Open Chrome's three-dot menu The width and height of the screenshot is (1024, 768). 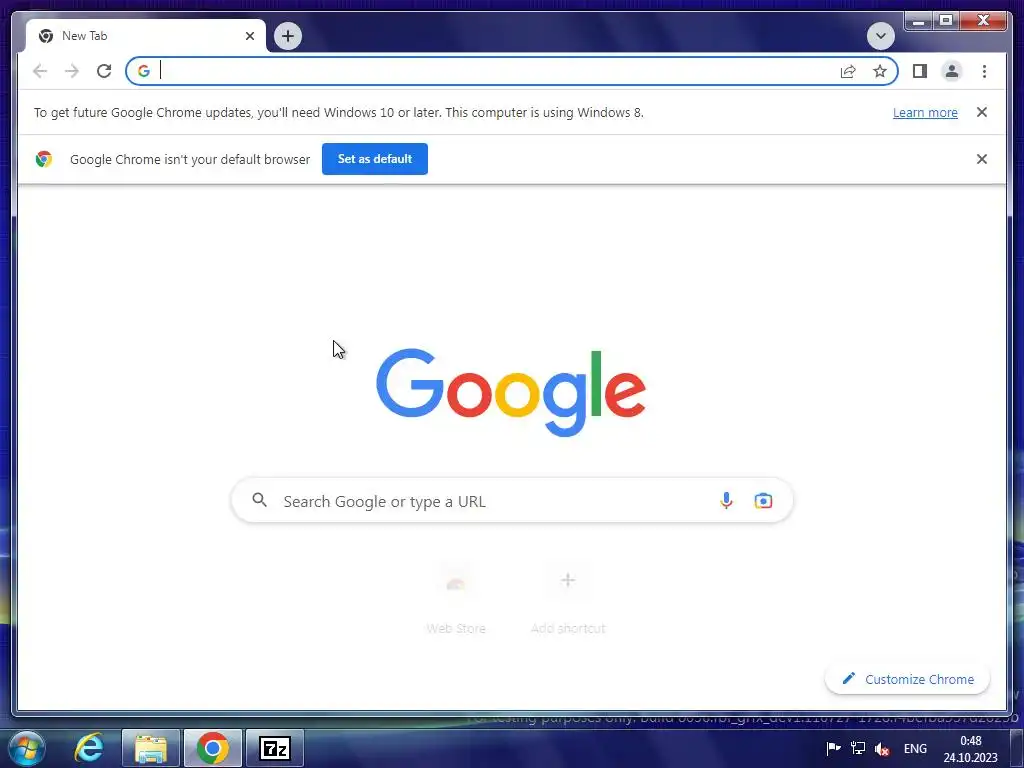(984, 71)
